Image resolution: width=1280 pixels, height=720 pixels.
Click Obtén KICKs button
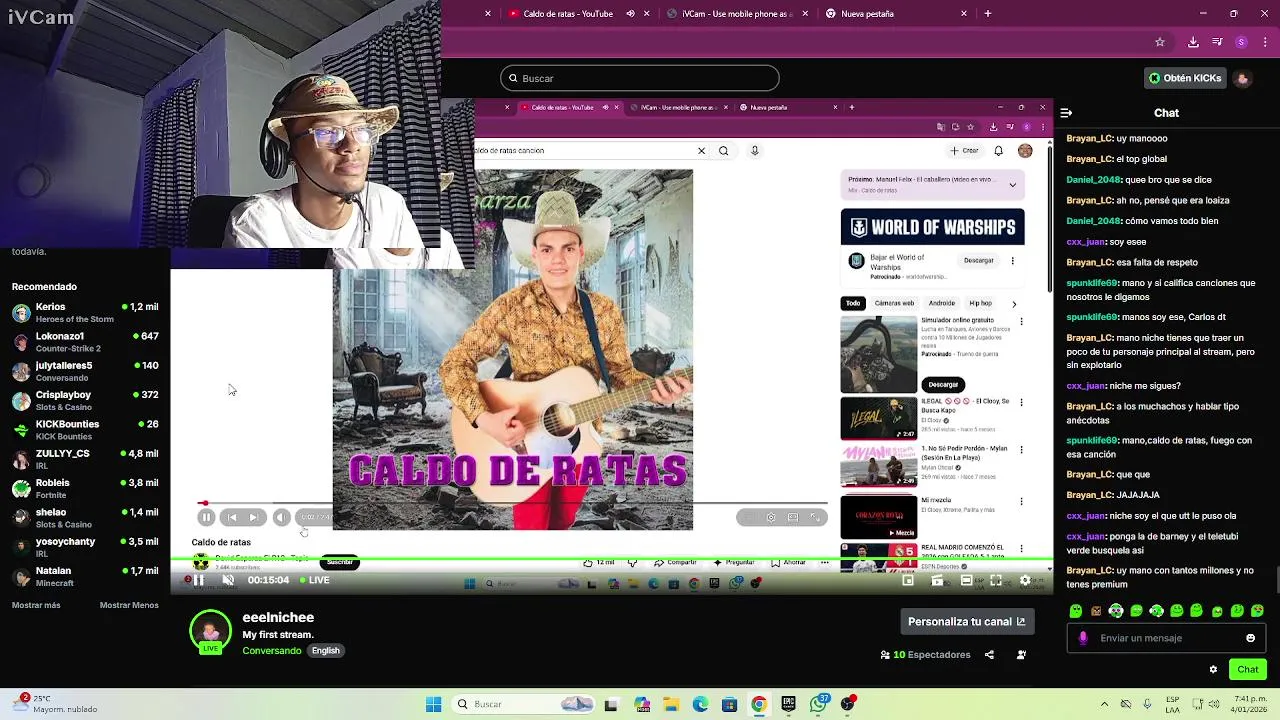1185,78
